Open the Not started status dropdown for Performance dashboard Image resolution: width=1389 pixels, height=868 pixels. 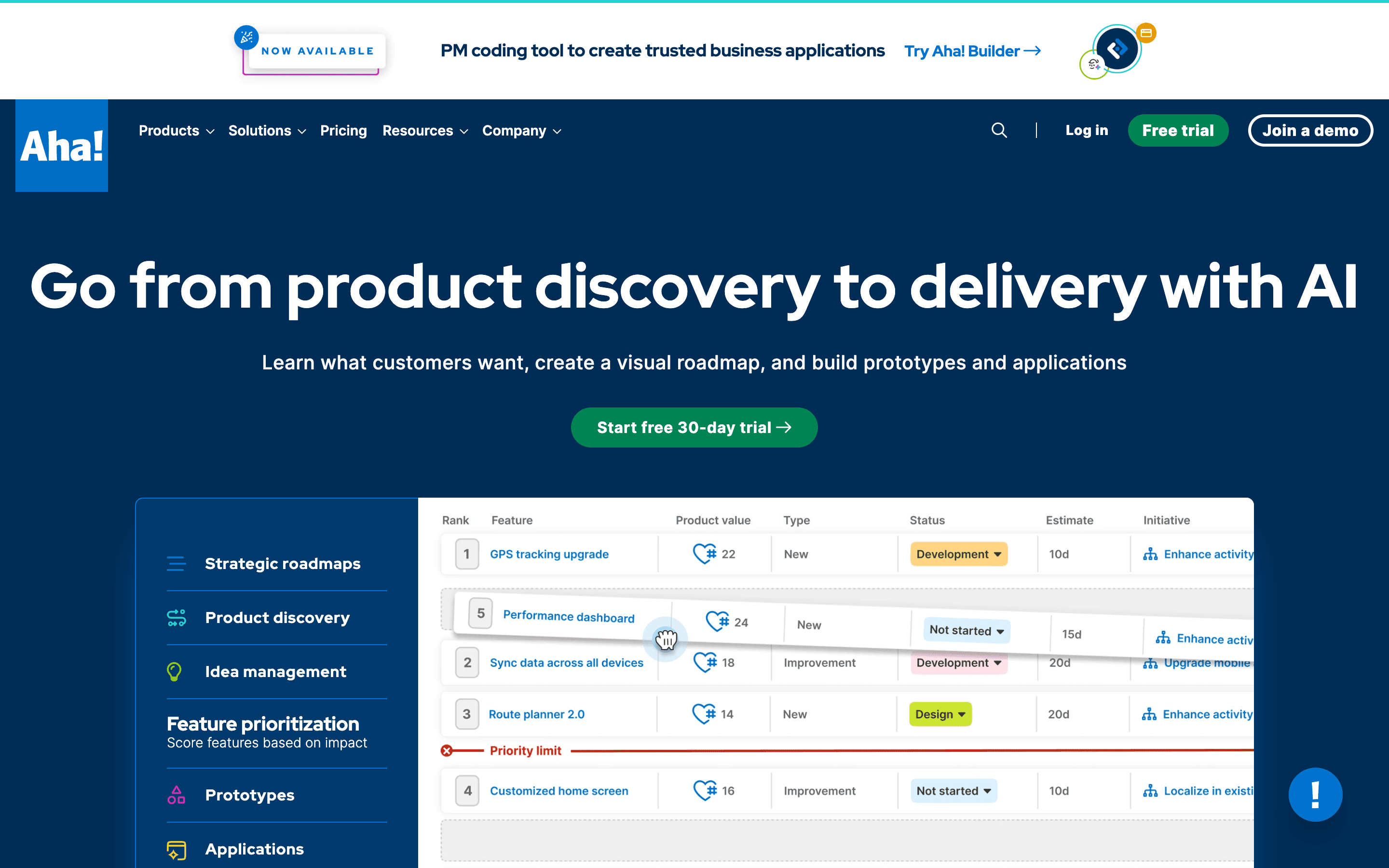click(x=967, y=630)
